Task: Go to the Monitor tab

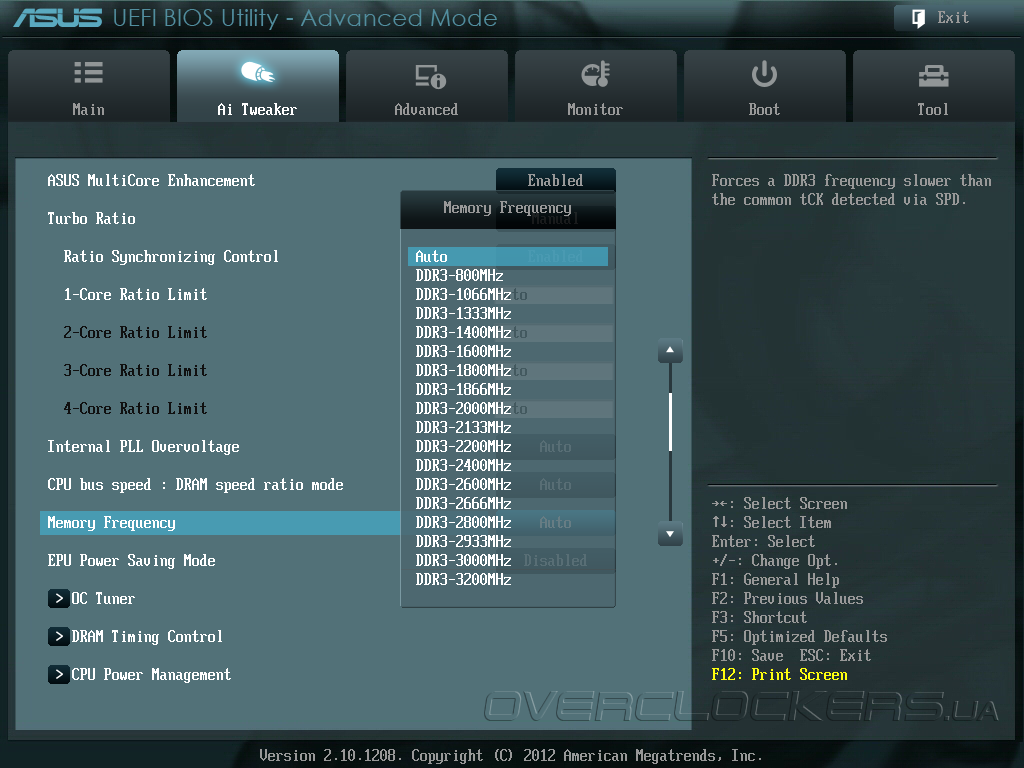Action: coord(596,86)
